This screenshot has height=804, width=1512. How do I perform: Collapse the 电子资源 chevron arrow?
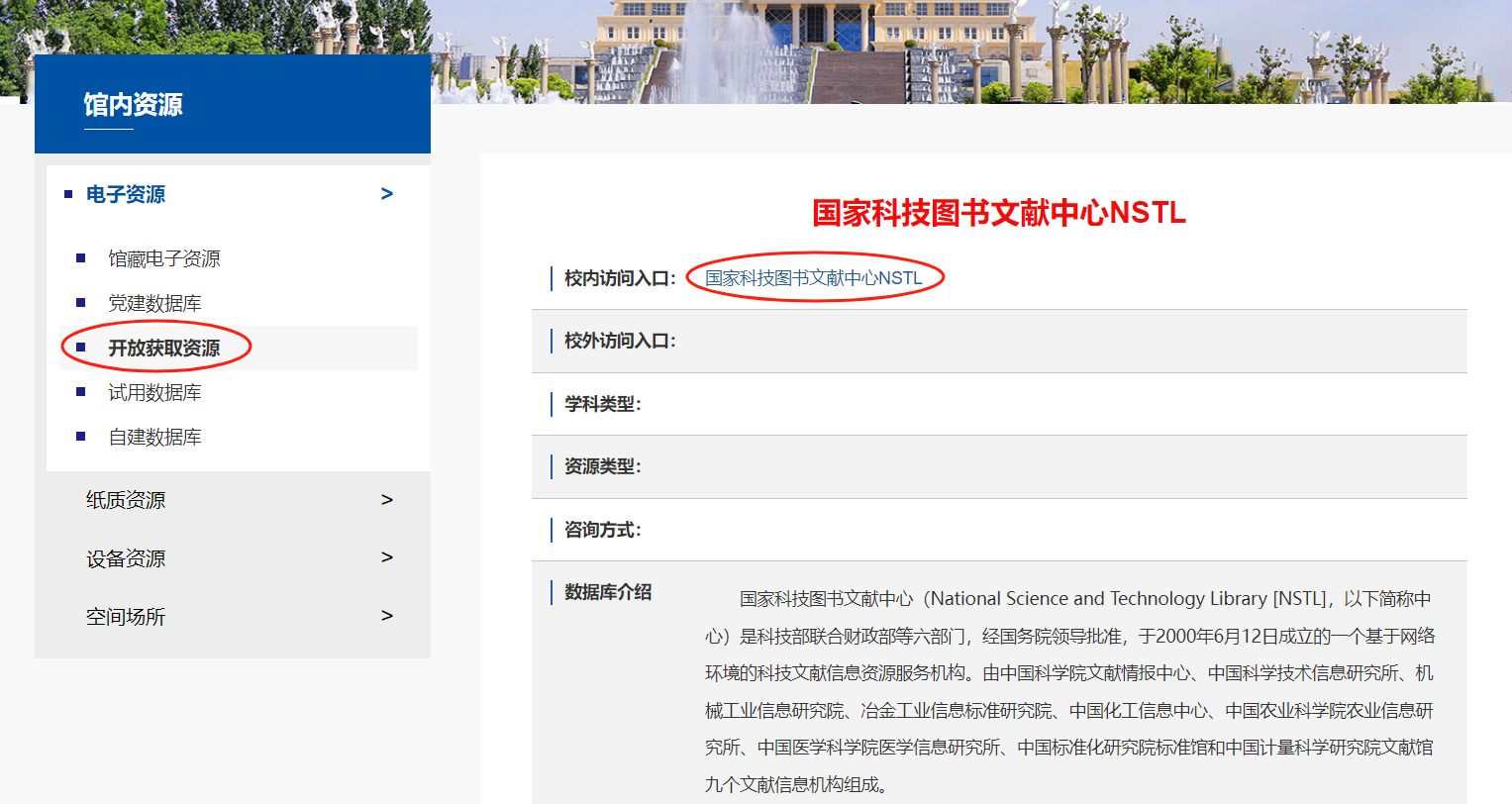click(x=387, y=194)
